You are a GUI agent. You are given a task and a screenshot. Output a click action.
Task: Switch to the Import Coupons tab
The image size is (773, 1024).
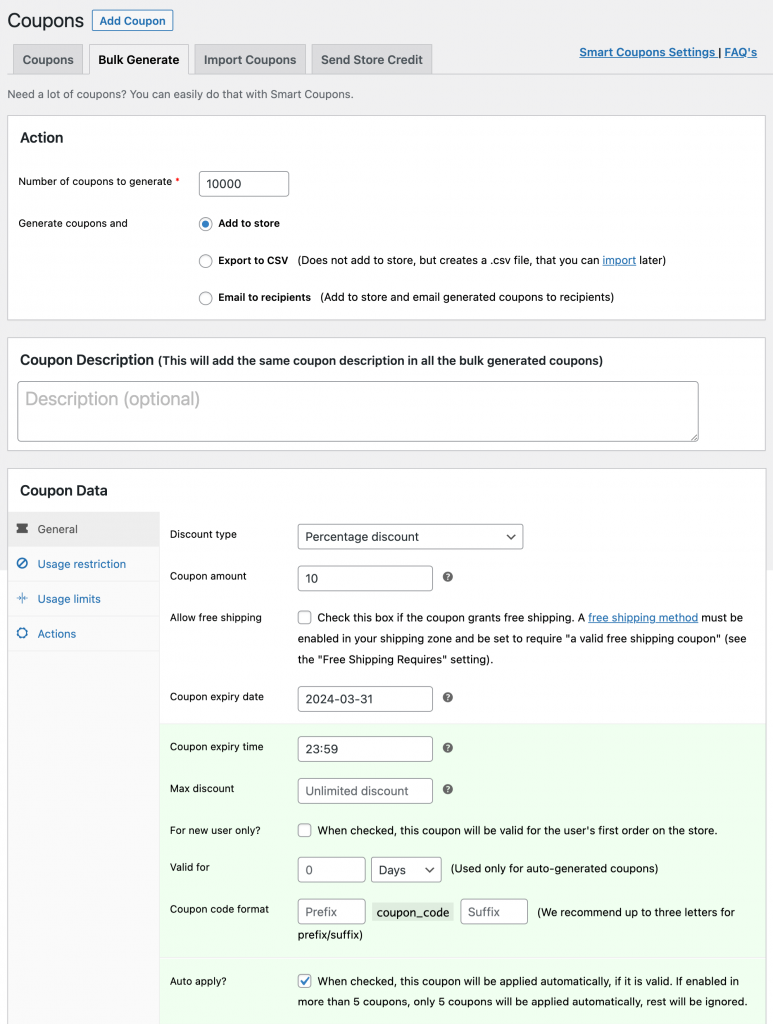click(x=249, y=59)
